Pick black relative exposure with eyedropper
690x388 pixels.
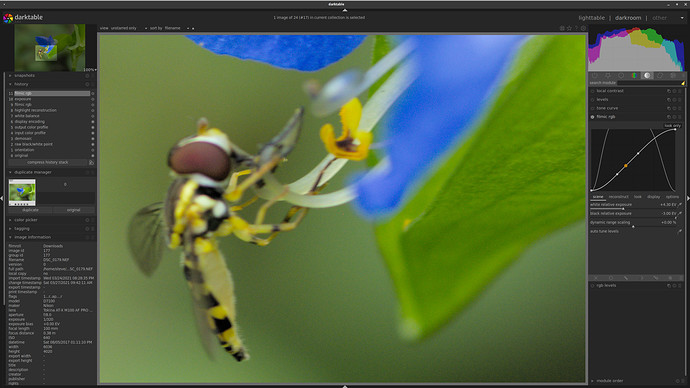coord(680,214)
